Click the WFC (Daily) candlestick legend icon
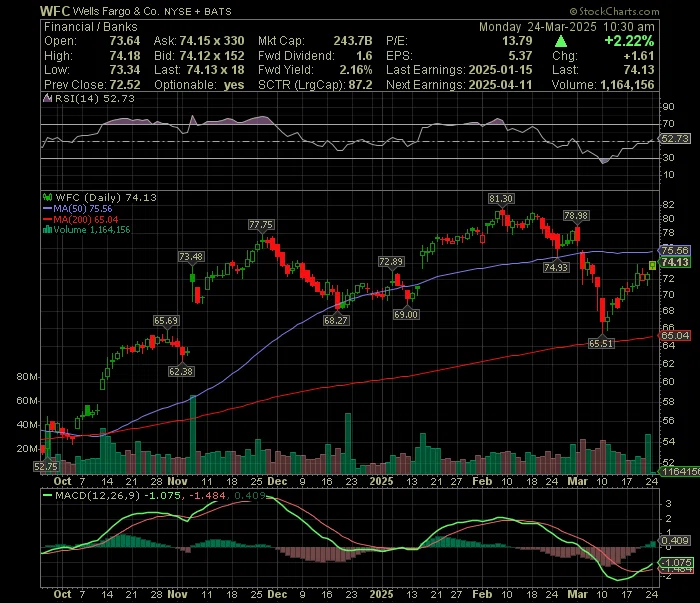Viewport: 700px width, 603px height. click(x=47, y=197)
